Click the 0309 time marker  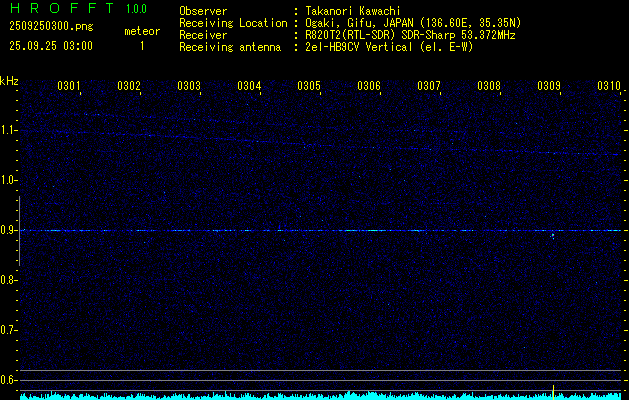[x=549, y=86]
